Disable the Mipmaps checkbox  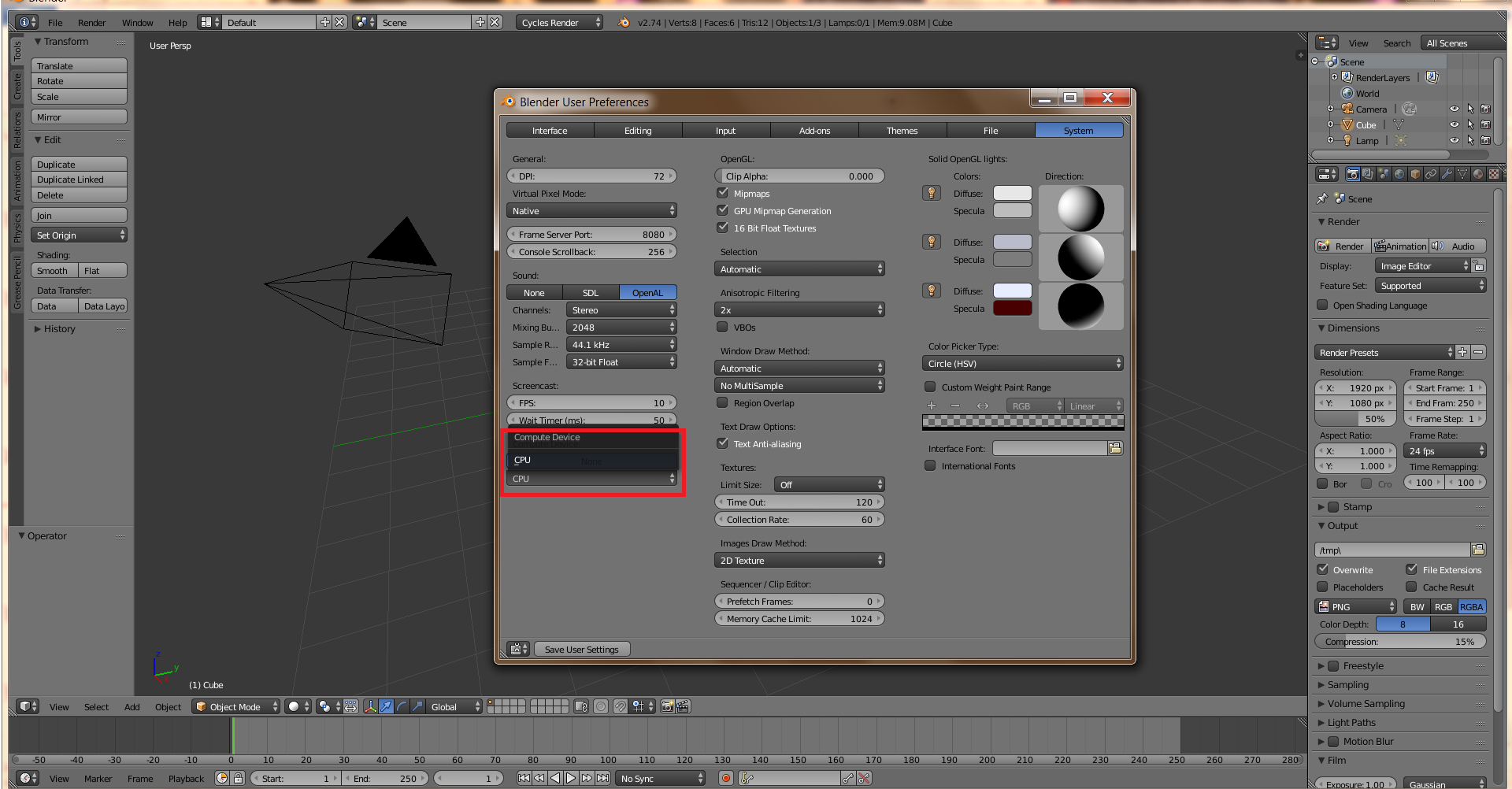click(722, 193)
